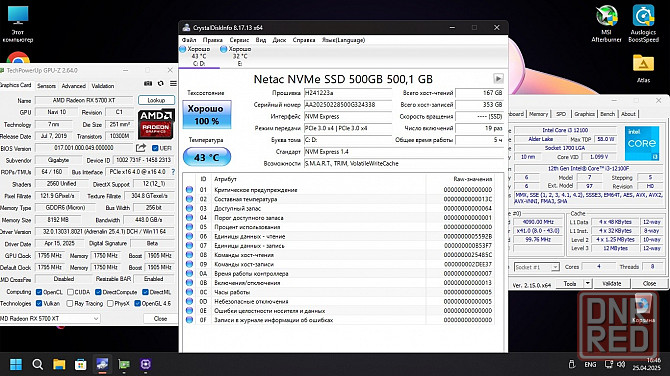Click the 43 °C temperature button

coord(207,157)
